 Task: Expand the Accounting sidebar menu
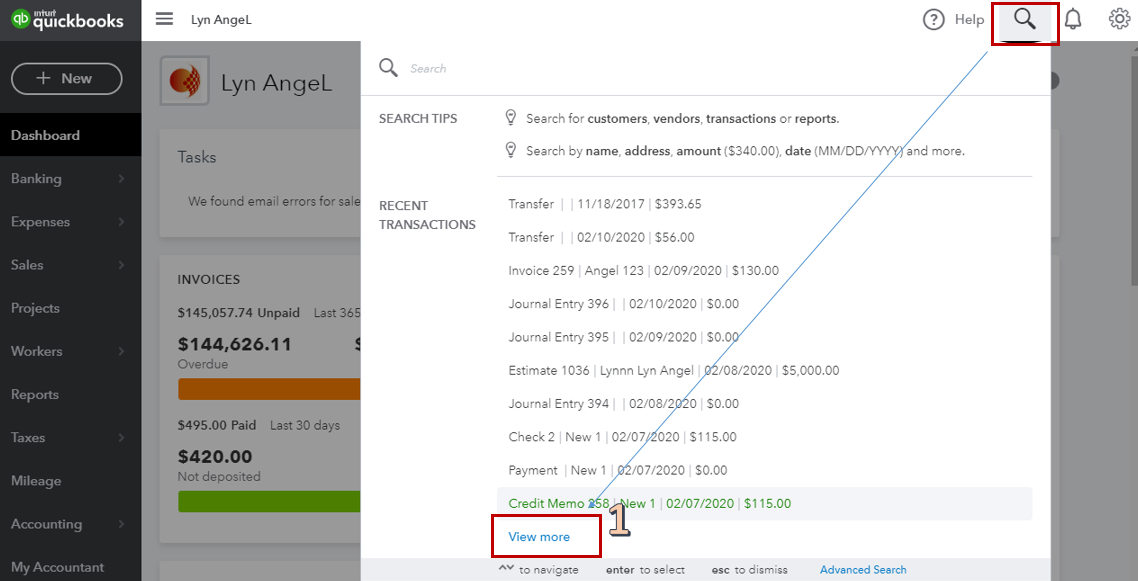tap(70, 524)
